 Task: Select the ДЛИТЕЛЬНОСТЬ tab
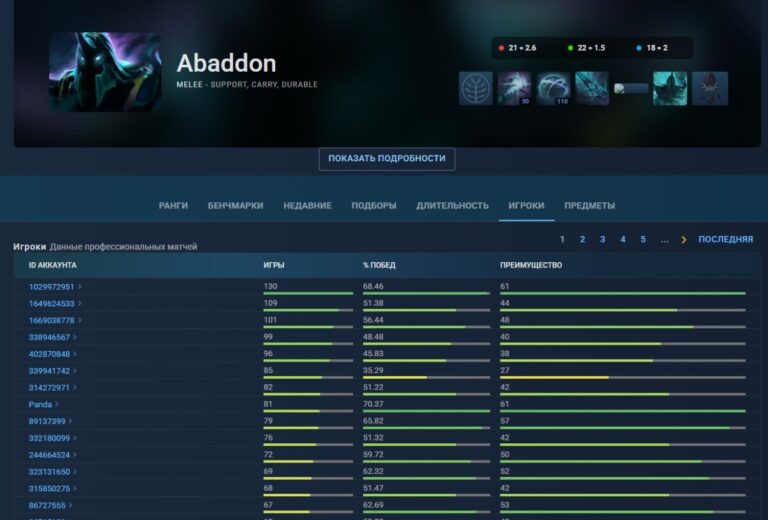[x=453, y=206]
